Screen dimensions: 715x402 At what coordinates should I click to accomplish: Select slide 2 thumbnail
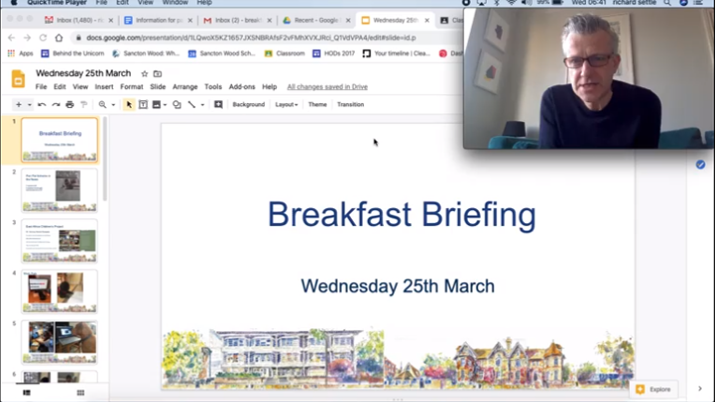point(59,190)
